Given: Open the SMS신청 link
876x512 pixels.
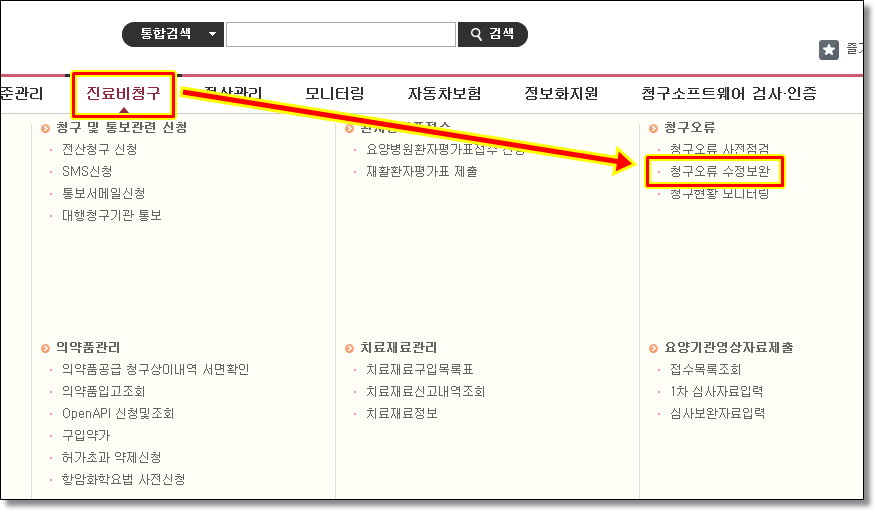Looking at the screenshot, I should pos(86,171).
